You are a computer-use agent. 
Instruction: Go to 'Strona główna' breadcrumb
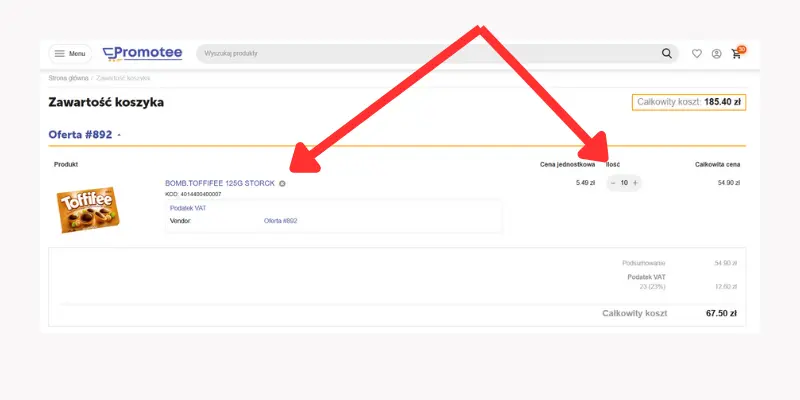[68, 77]
